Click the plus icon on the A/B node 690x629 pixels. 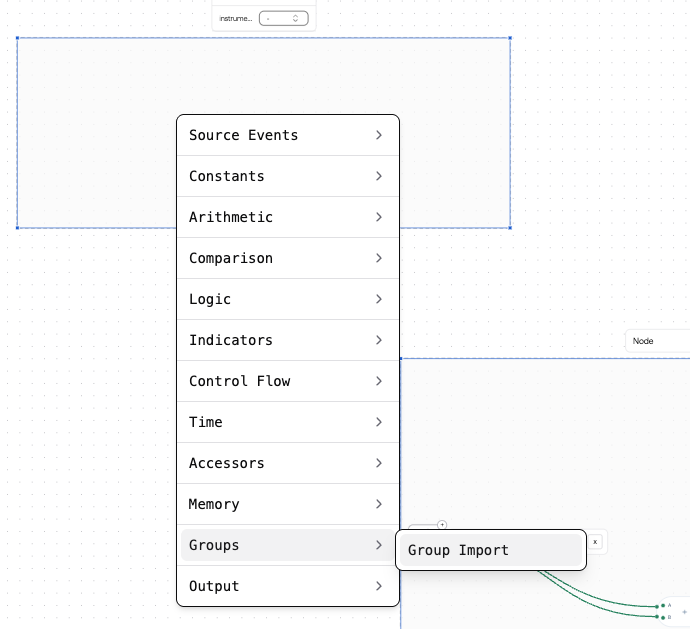(684, 612)
